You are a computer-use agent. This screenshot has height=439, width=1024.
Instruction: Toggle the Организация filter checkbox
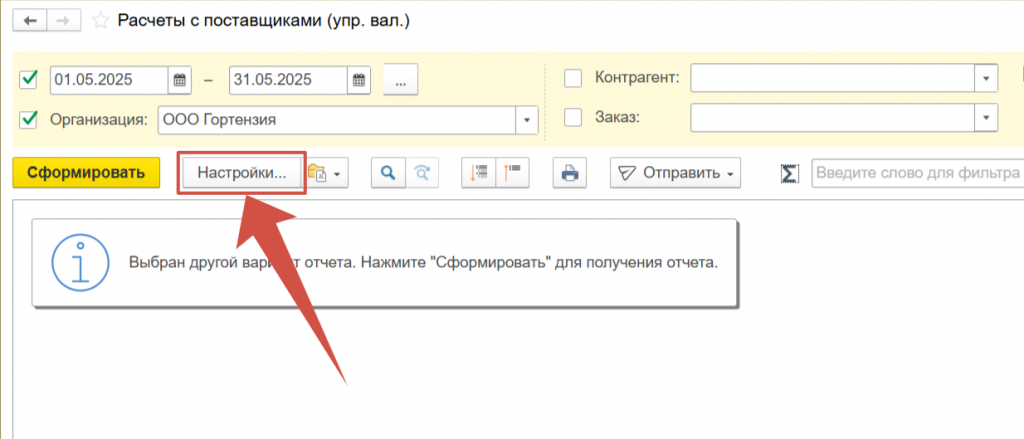tap(29, 119)
